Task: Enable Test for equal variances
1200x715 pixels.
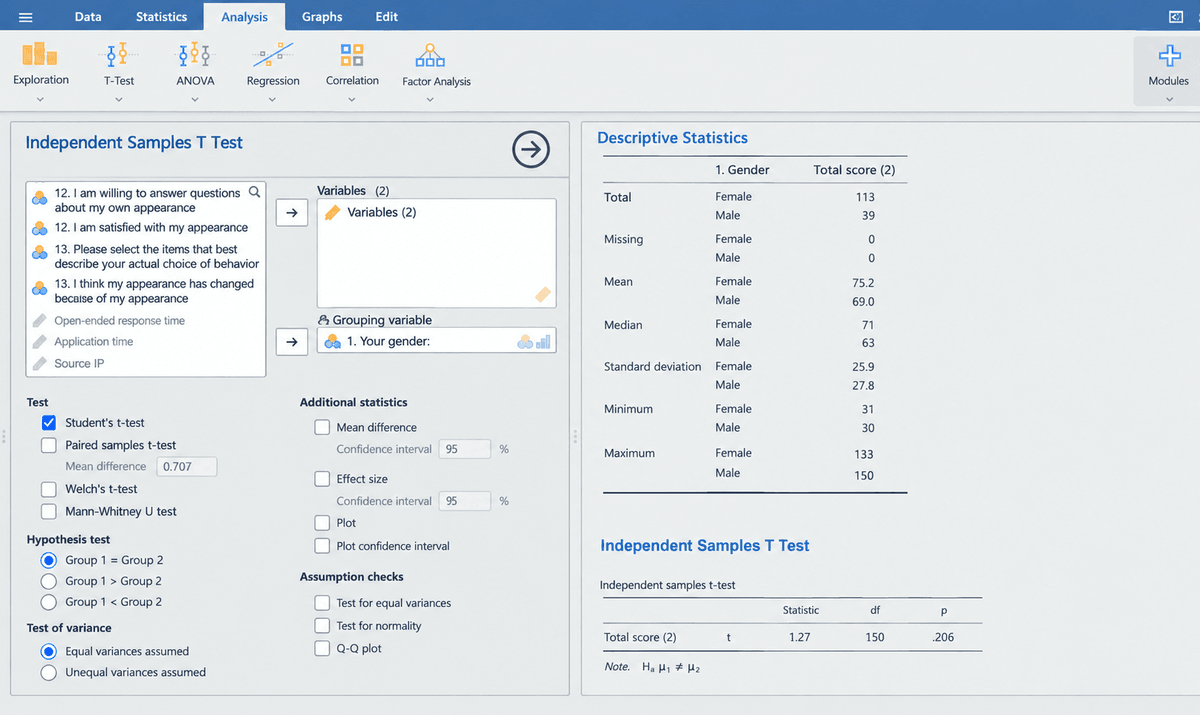Action: pyautogui.click(x=322, y=603)
